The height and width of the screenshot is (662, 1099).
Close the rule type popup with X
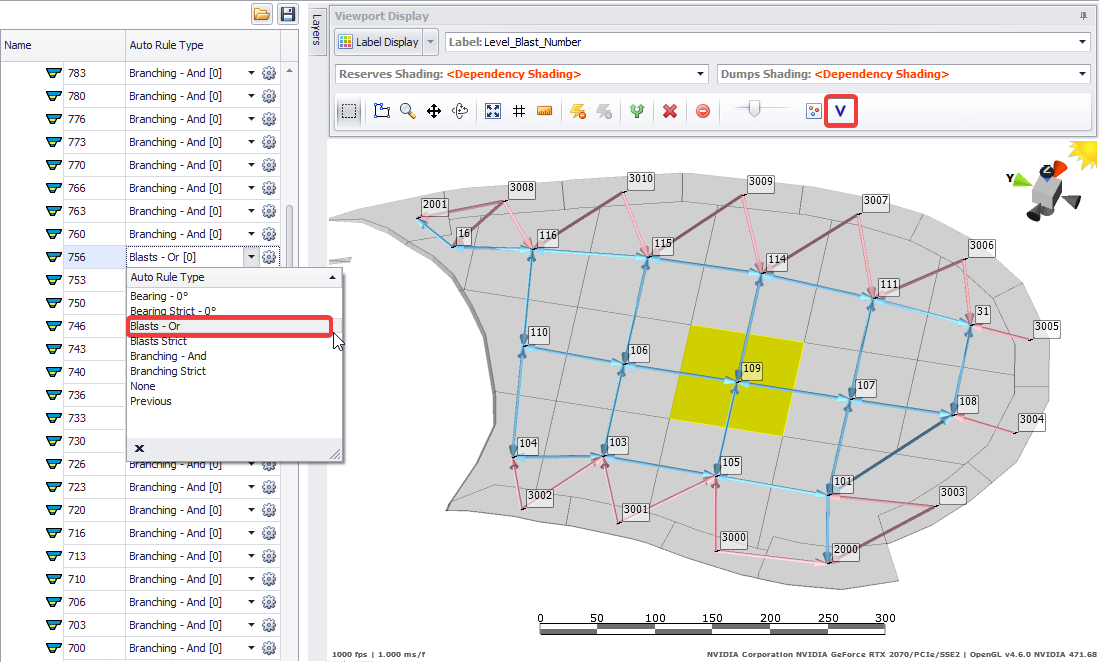(140, 449)
